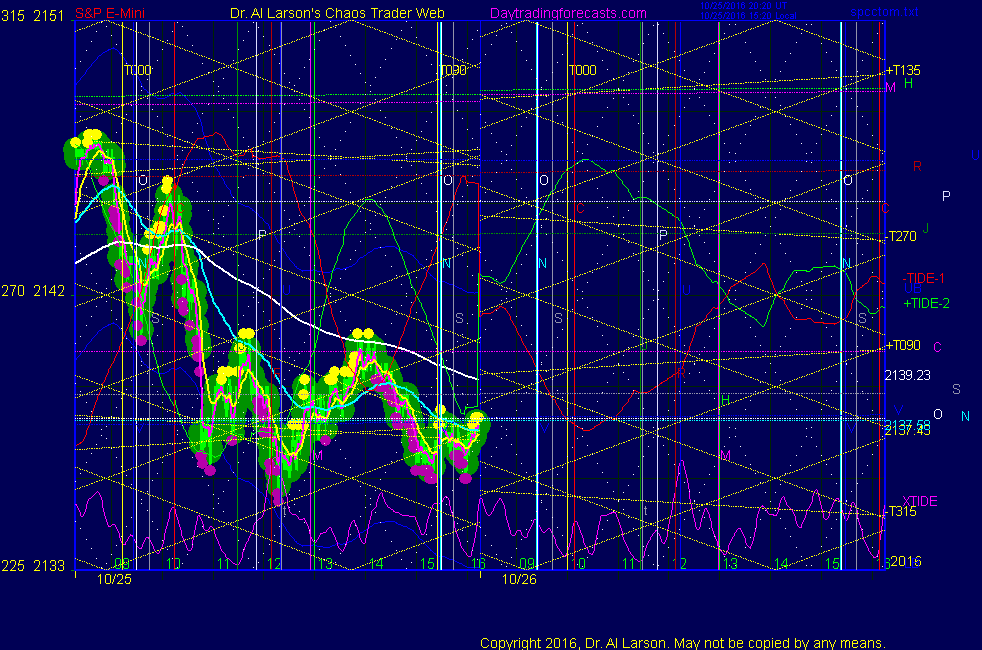This screenshot has width=982, height=650.
Task: Click the '+TIDE-2' legend label
Action: coord(926,303)
